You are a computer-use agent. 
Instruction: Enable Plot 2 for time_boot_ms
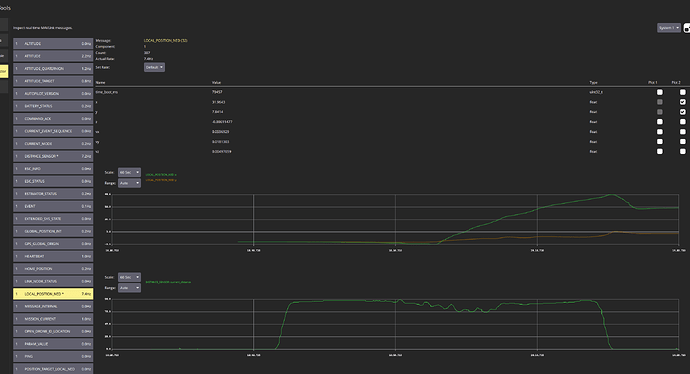point(683,92)
